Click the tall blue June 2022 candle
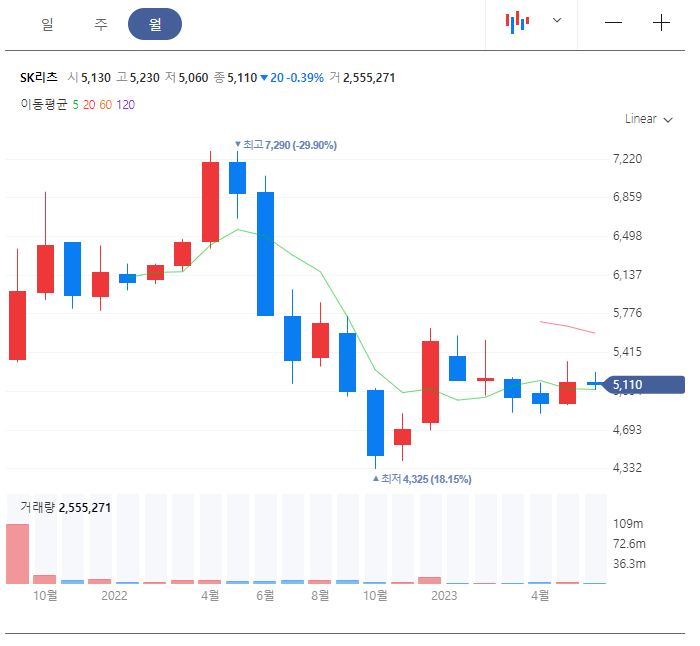 pos(265,254)
